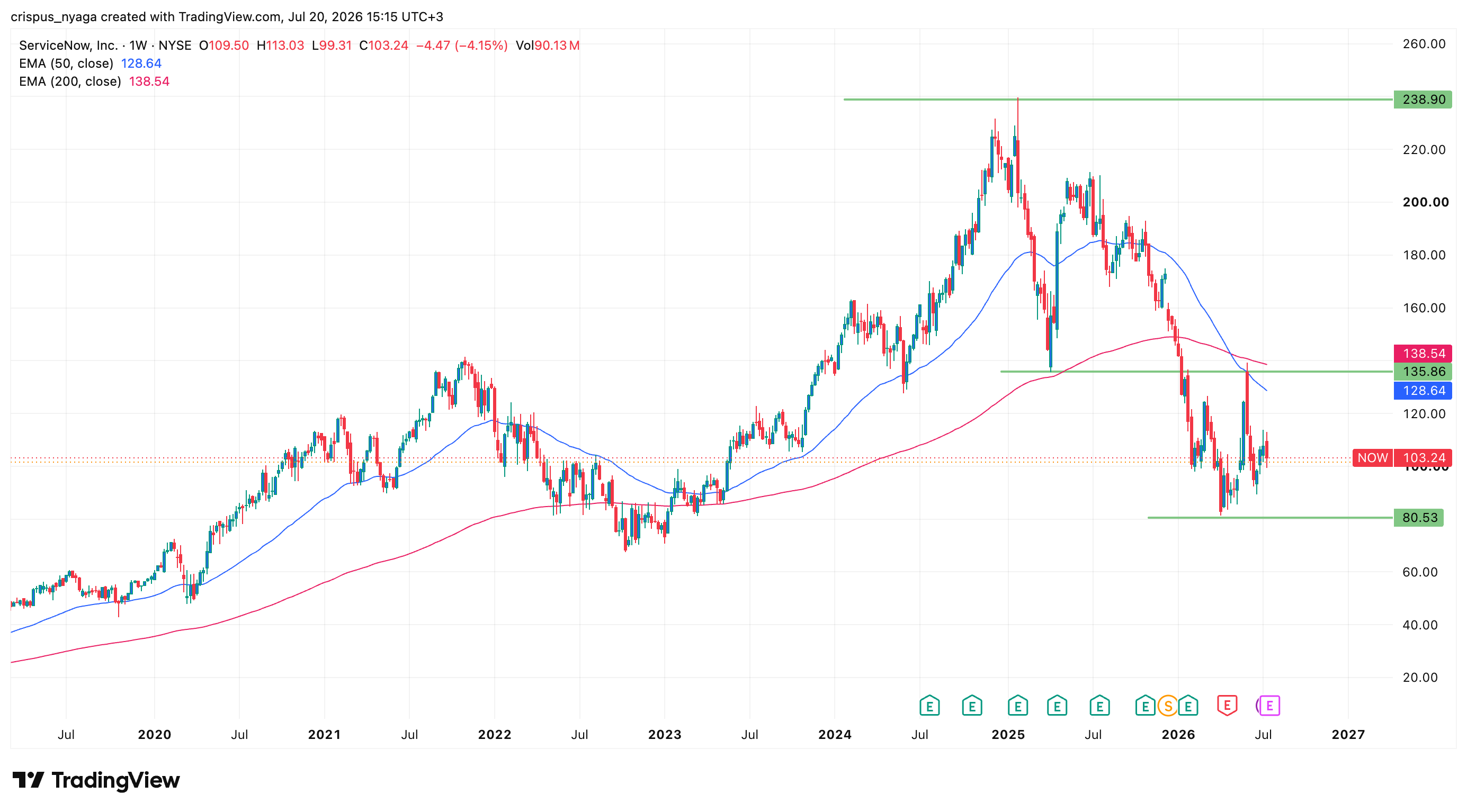Click the TradingView logo
The height and width of the screenshot is (812, 1467).
96,780
